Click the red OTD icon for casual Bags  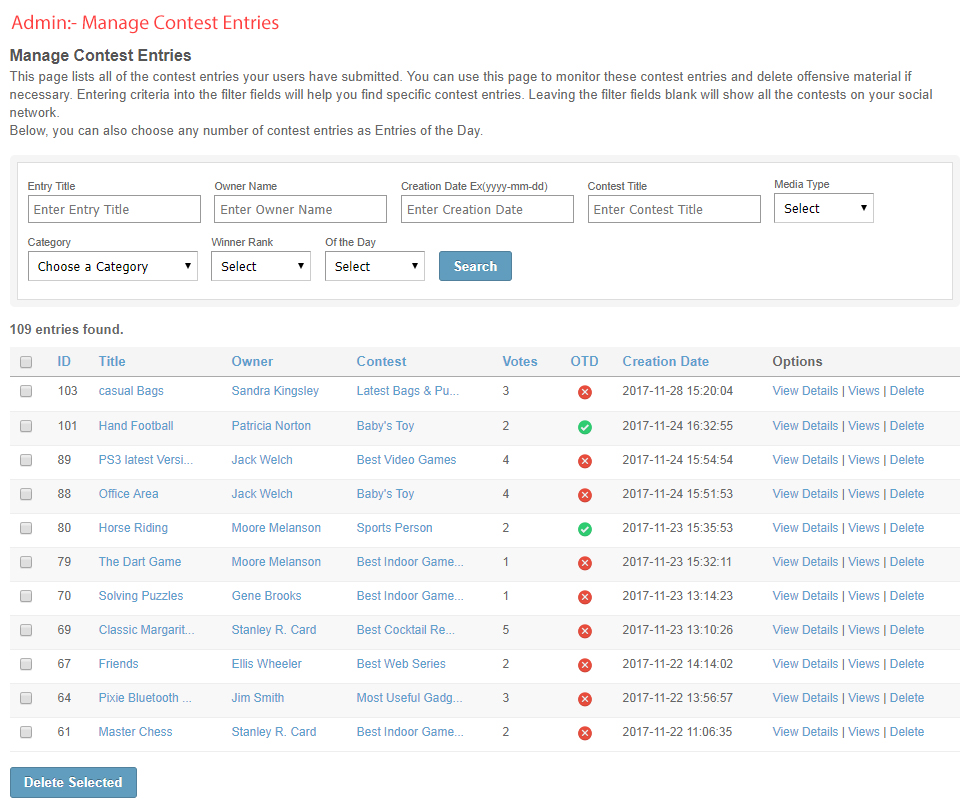(585, 392)
